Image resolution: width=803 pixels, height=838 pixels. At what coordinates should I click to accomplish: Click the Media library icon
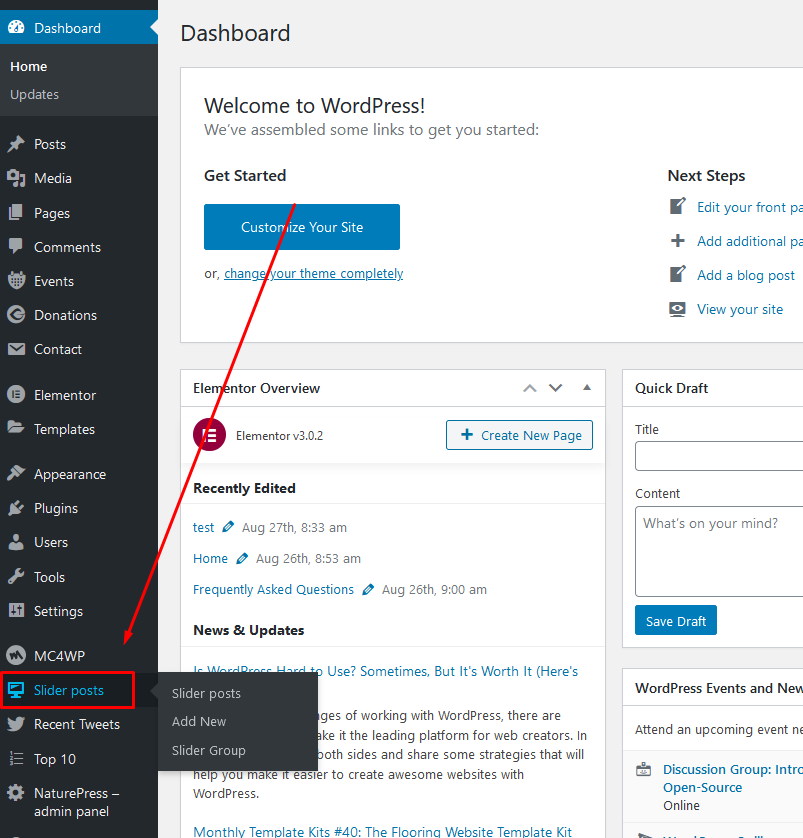tap(16, 178)
